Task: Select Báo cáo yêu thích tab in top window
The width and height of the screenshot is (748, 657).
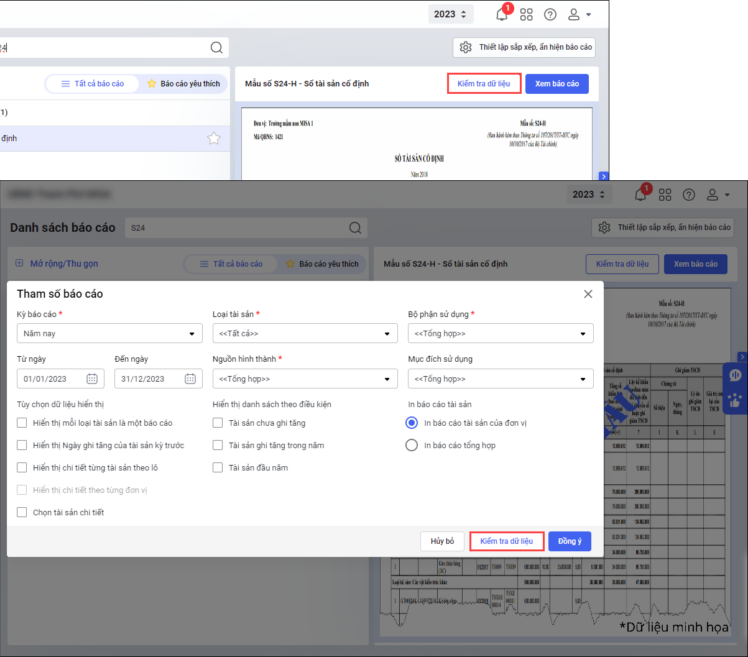Action: click(x=184, y=83)
